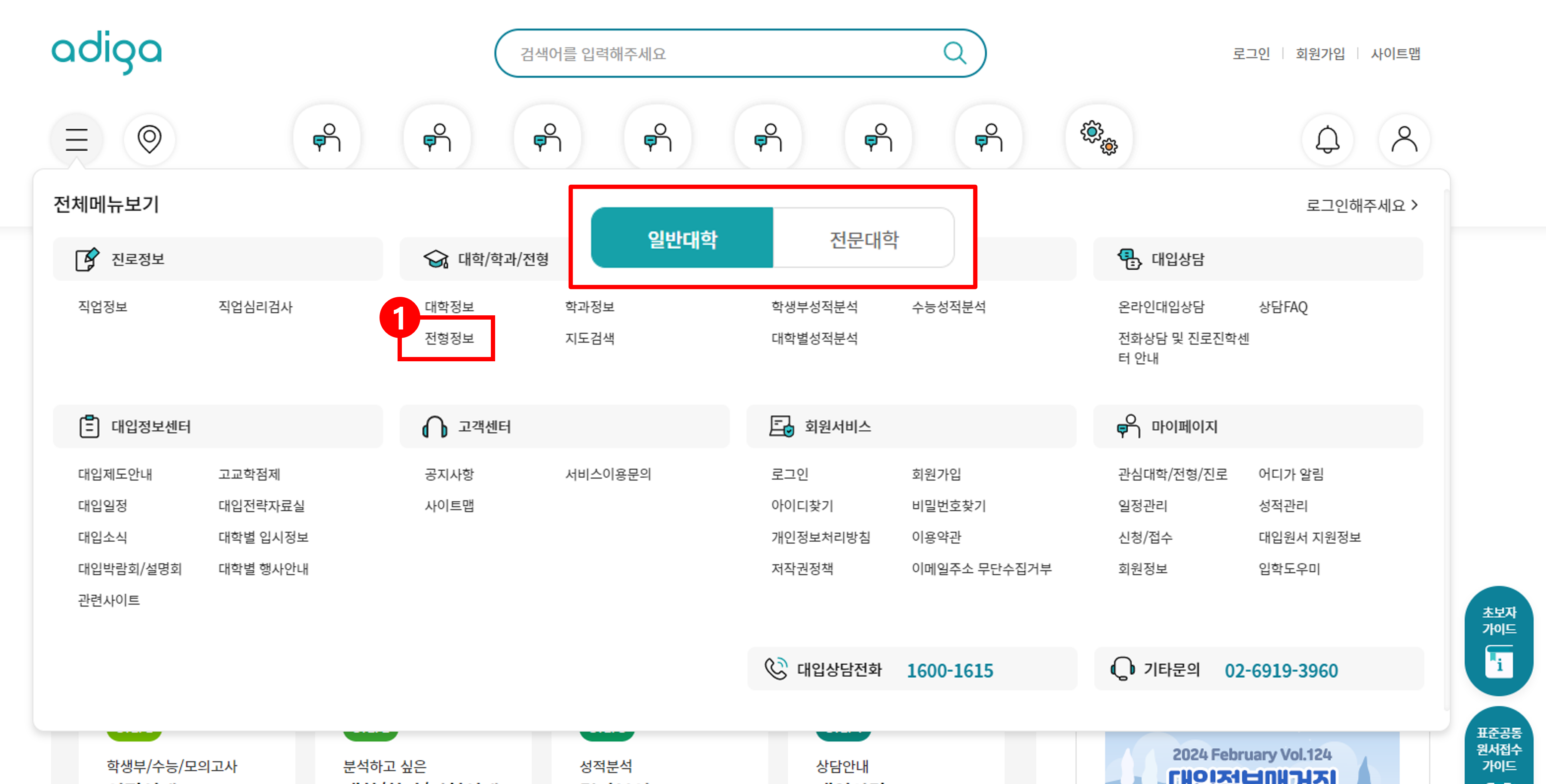Click 아이디찾기
Image resolution: width=1546 pixels, height=784 pixels.
[802, 506]
